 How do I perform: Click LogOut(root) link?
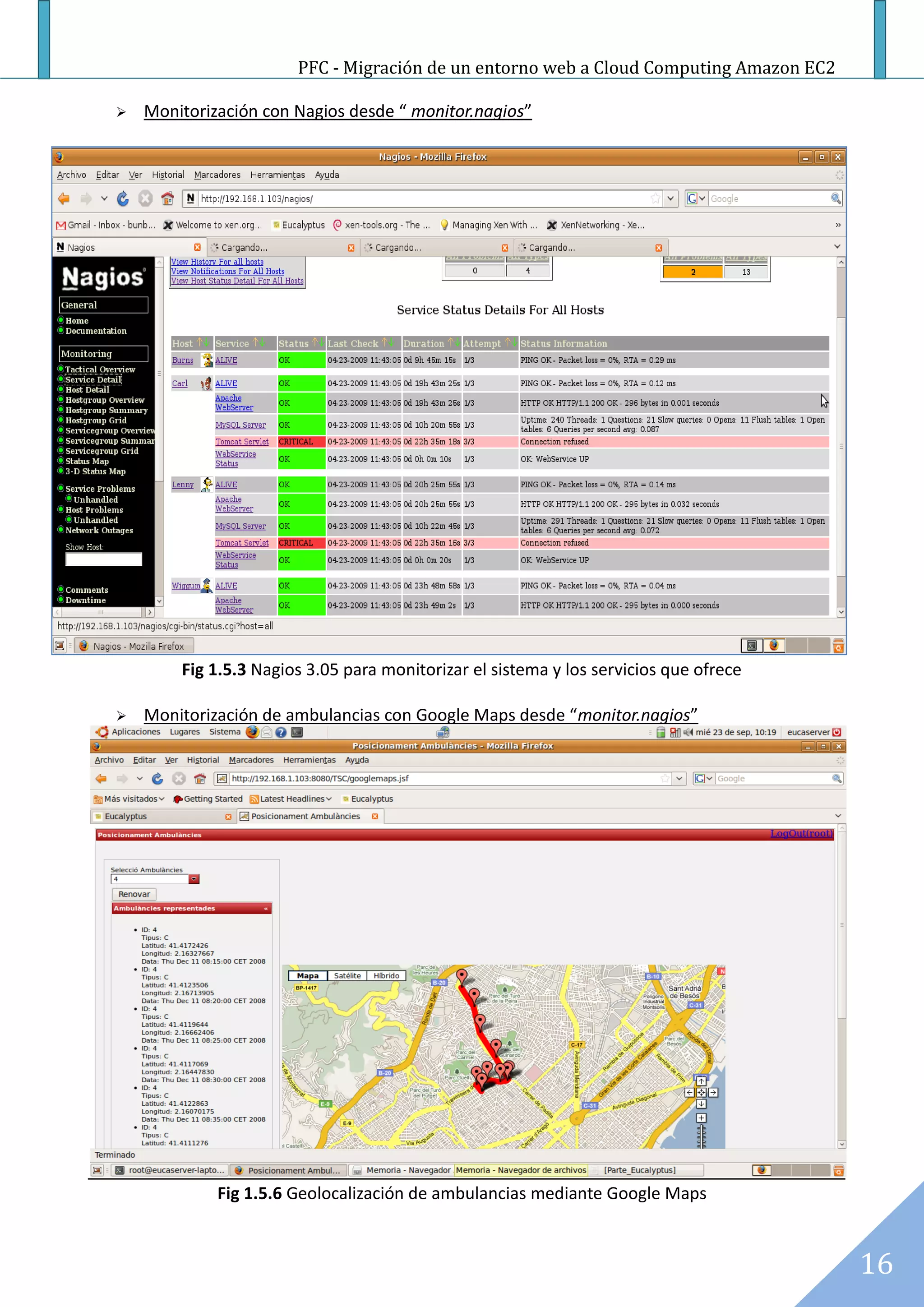802,833
